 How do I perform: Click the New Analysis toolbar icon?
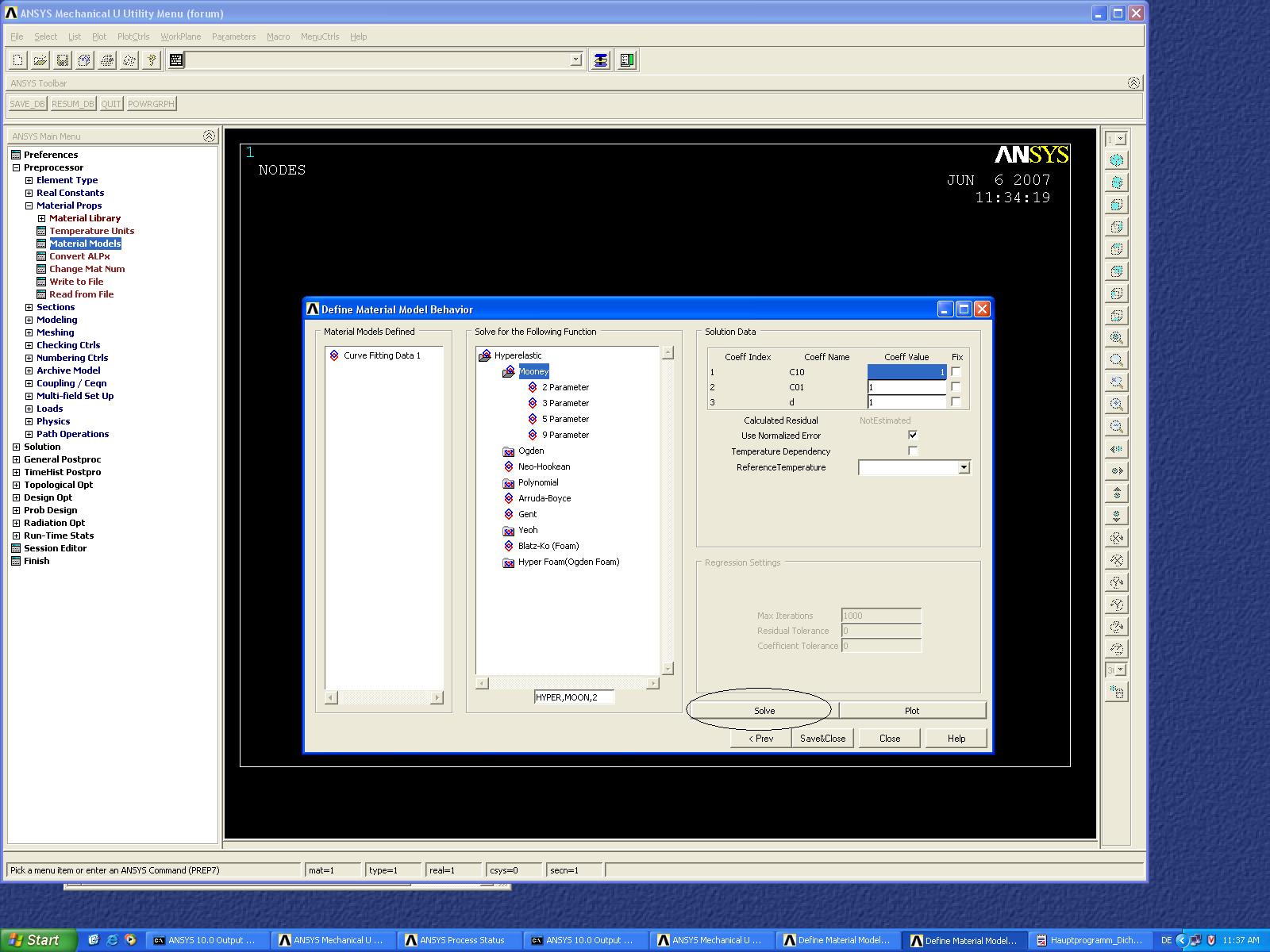[x=17, y=59]
